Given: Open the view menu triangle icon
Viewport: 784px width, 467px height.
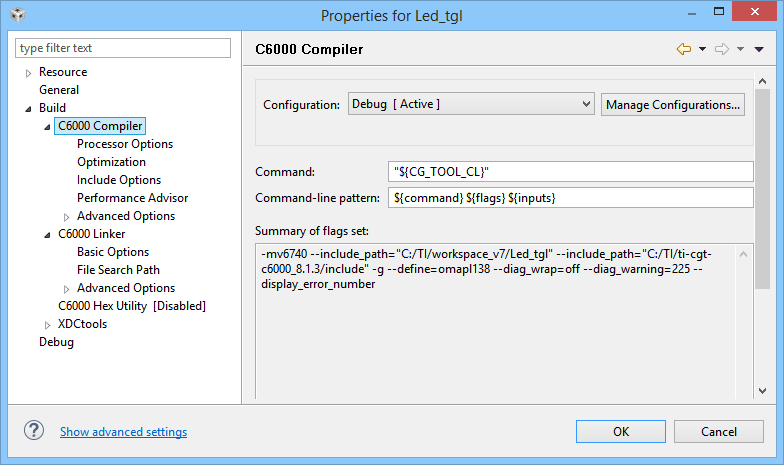Looking at the screenshot, I should tap(759, 49).
